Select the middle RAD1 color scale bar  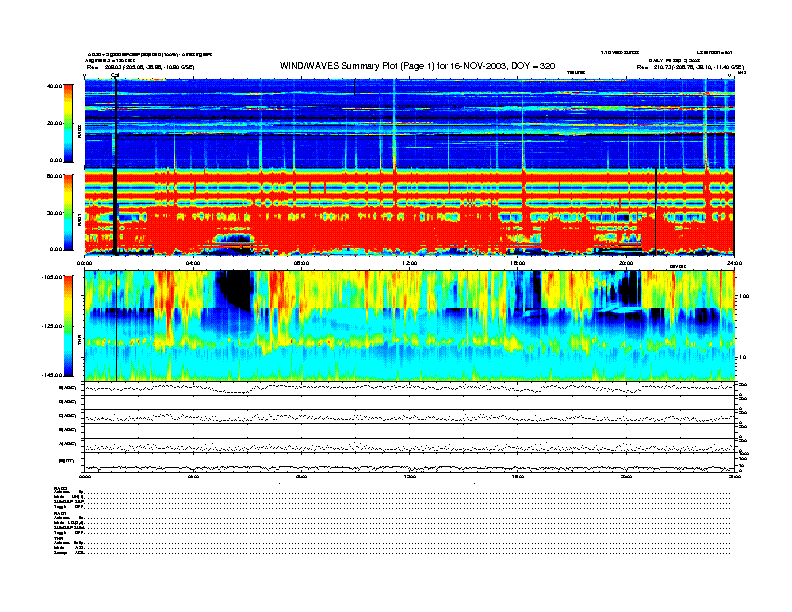(x=68, y=212)
